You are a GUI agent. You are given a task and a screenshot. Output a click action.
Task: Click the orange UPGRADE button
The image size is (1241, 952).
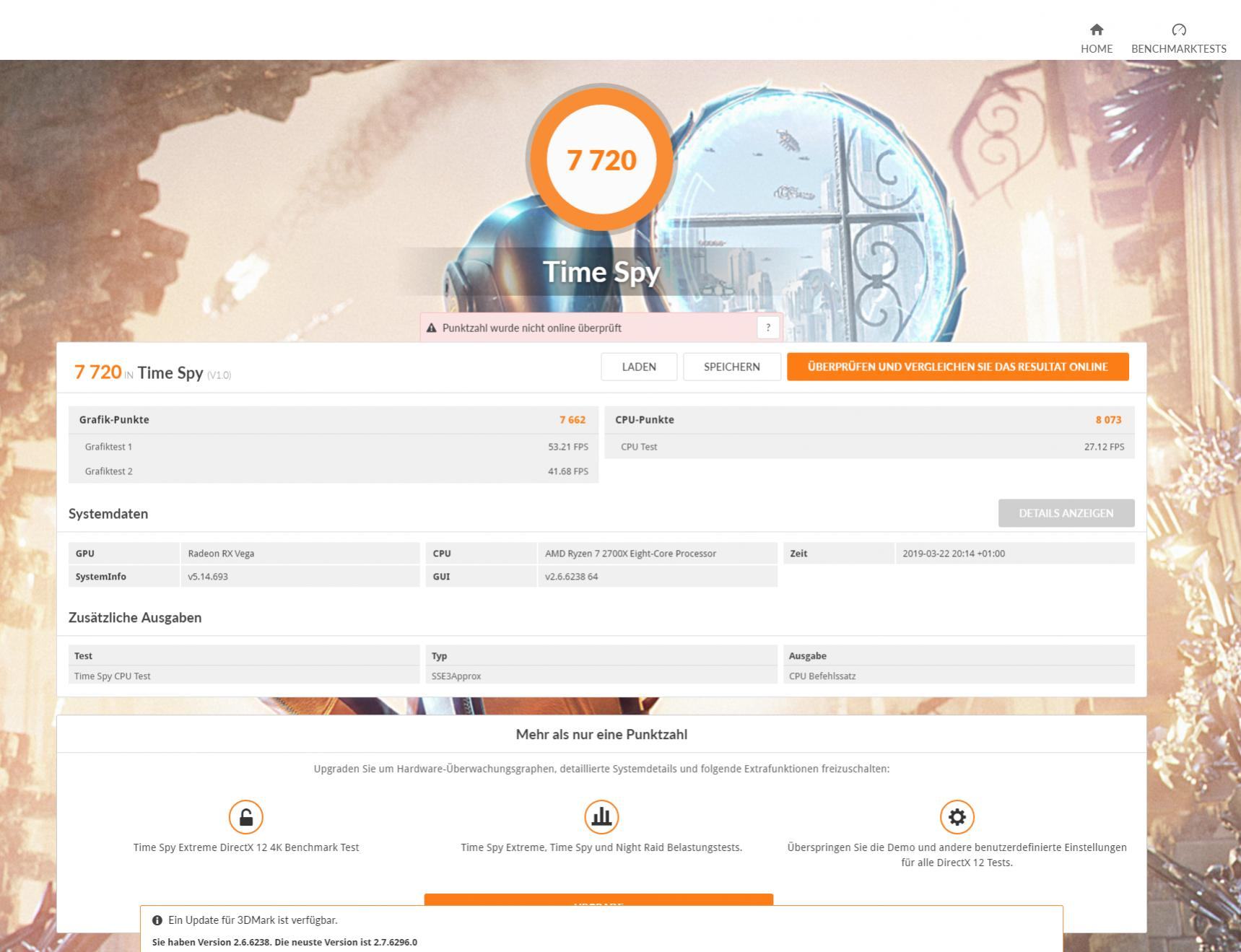[598, 900]
